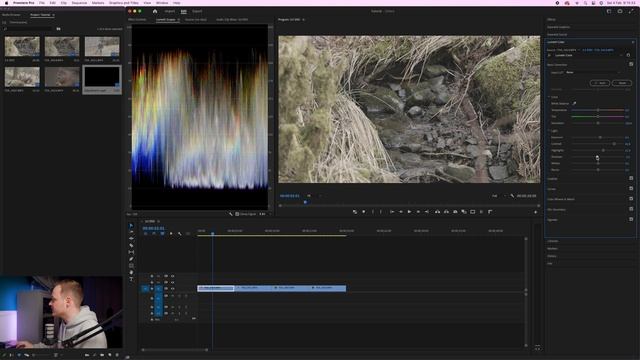Switch to the Media Browser tab
This screenshot has height=360, width=640.
click(x=11, y=15)
